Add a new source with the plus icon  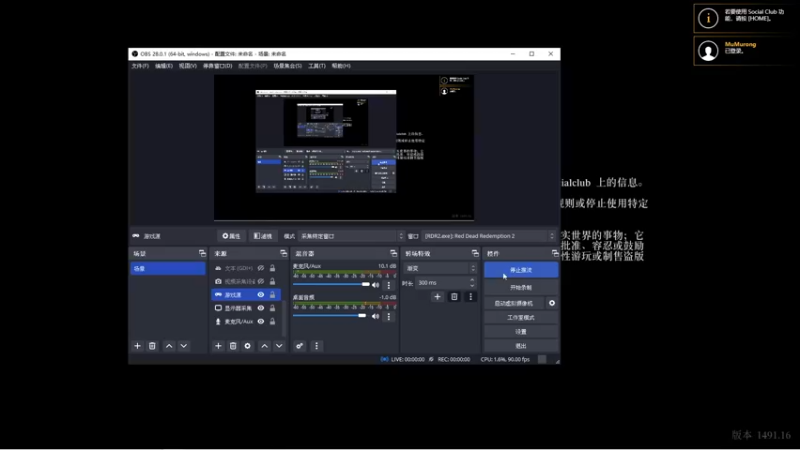point(218,346)
